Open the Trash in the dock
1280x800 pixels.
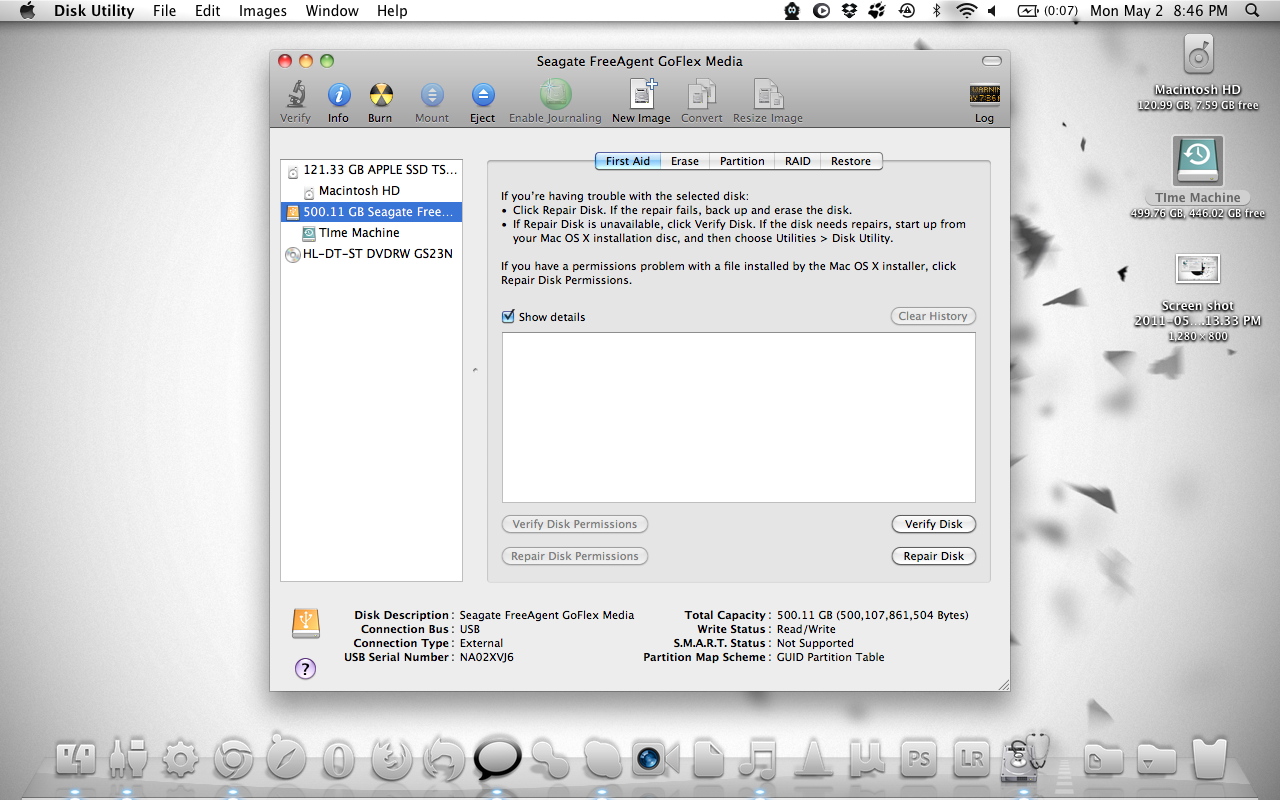click(x=1209, y=758)
